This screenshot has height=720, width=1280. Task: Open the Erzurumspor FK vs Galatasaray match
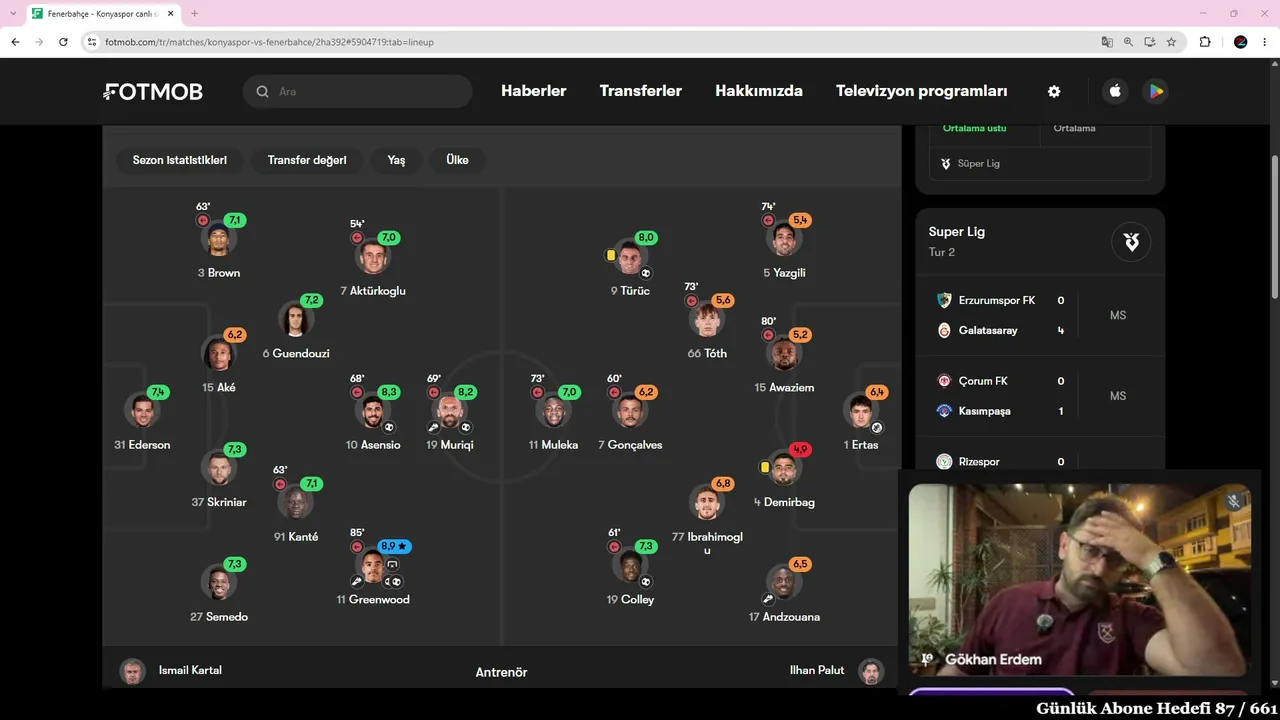coord(1040,315)
